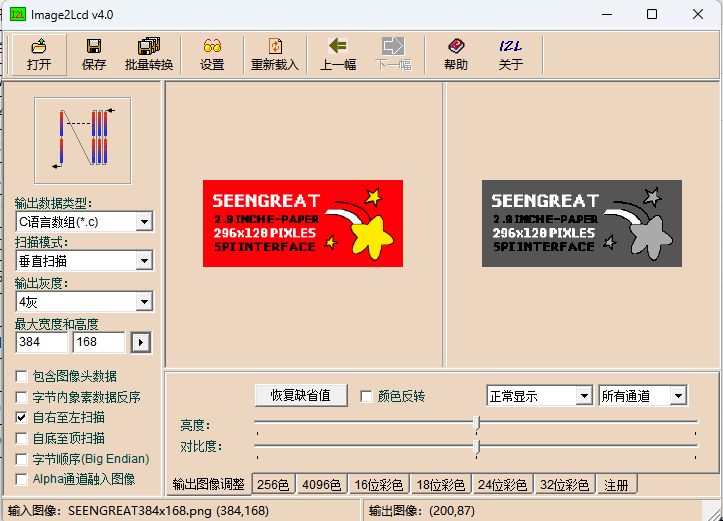This screenshot has width=723, height=521.
Task: Go to previous image with 上一幅
Action: tap(338, 54)
